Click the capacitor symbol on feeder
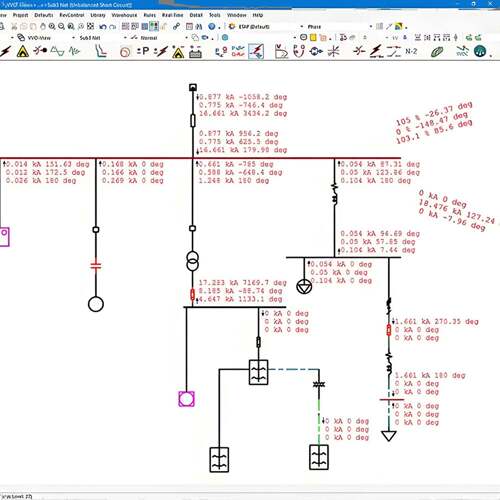The height and width of the screenshot is (500, 500). pyautogui.click(x=96, y=266)
